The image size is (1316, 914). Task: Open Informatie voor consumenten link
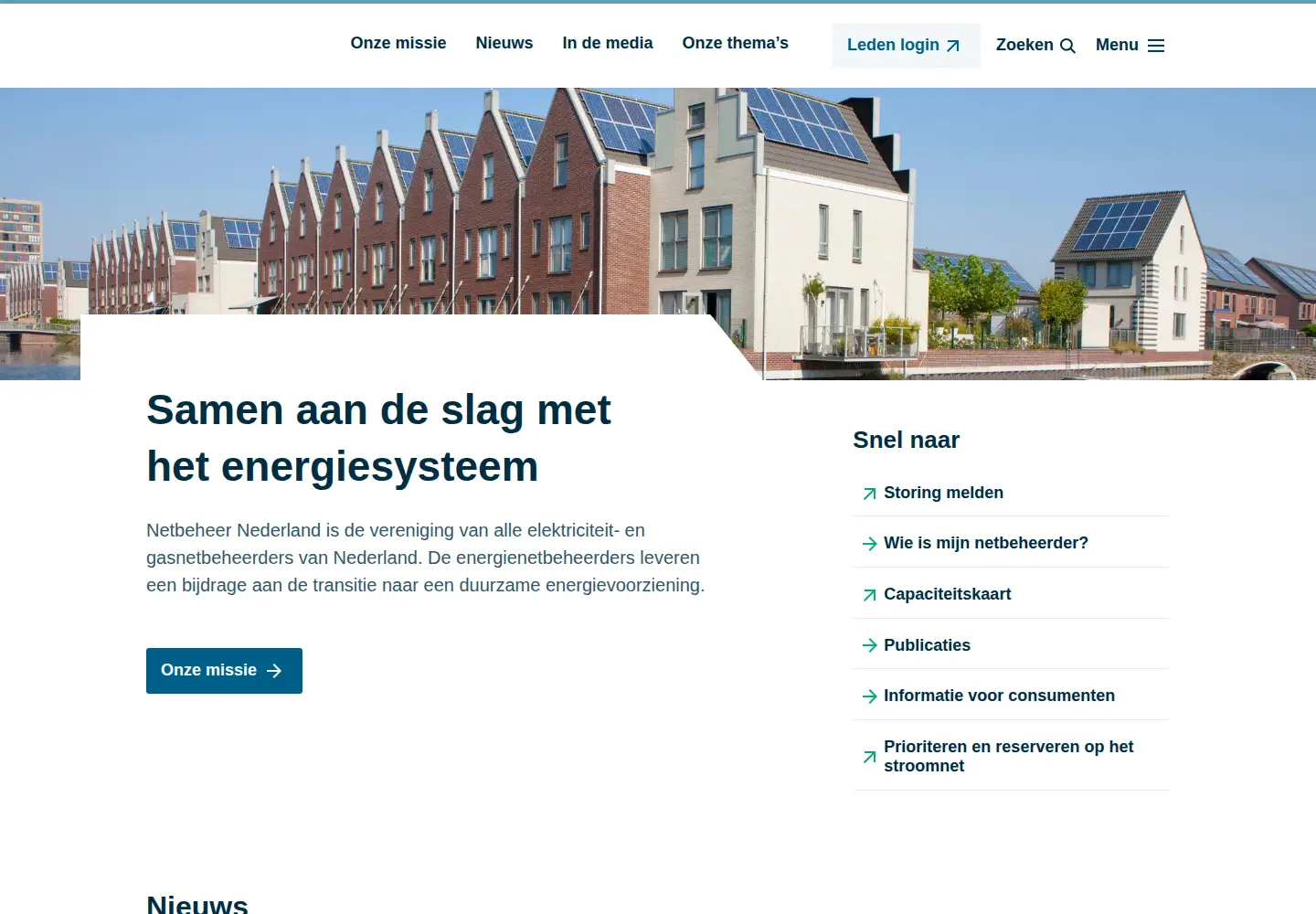999,696
